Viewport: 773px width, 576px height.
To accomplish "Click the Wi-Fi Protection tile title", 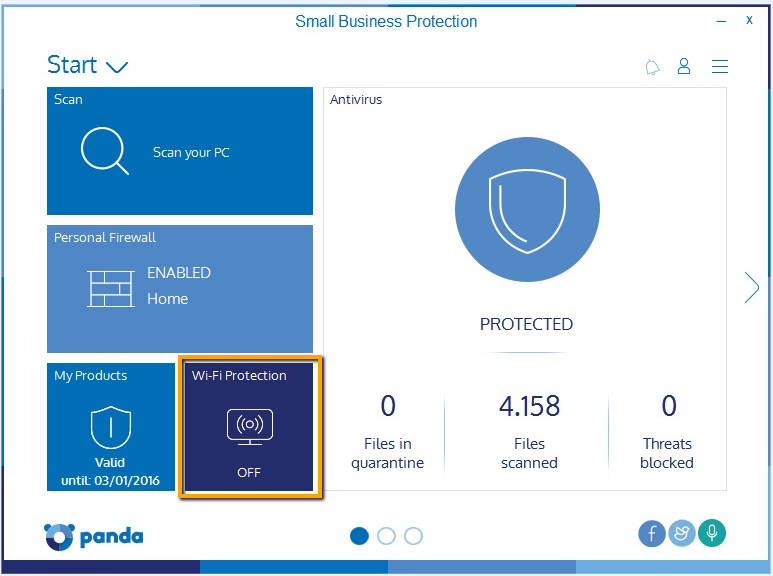I will click(x=239, y=376).
